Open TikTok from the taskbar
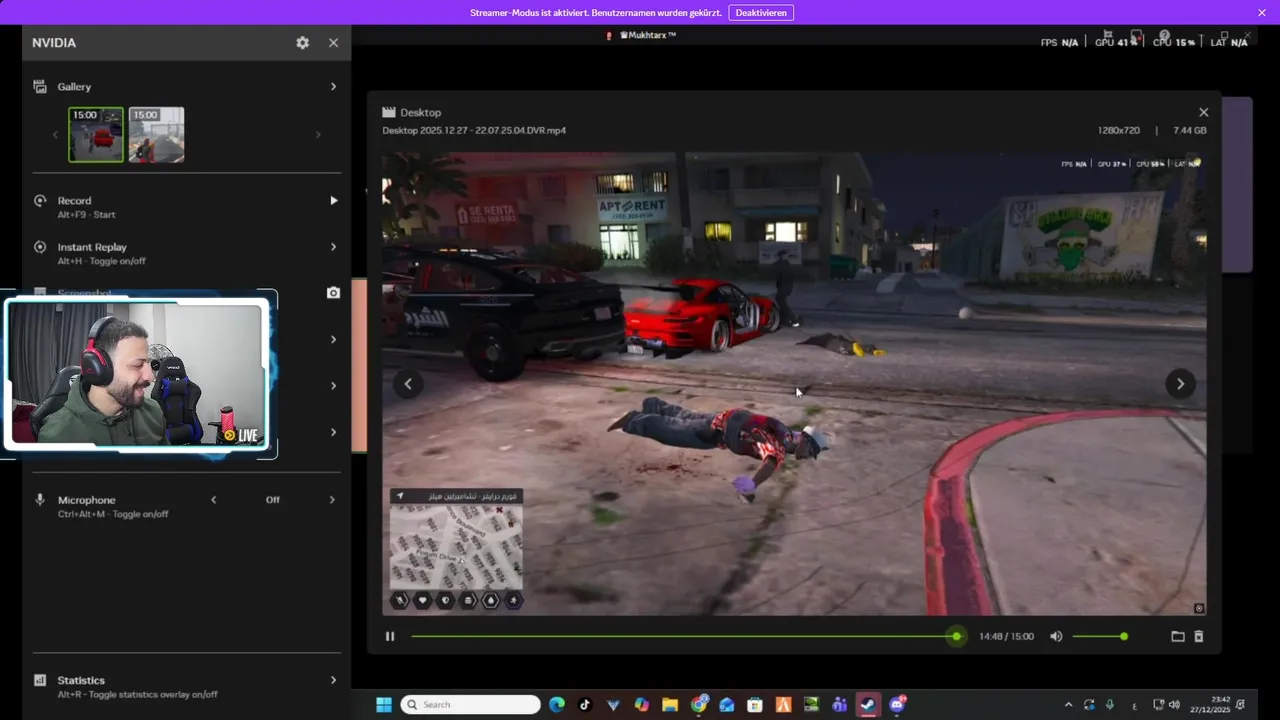The width and height of the screenshot is (1280, 720). pos(585,705)
